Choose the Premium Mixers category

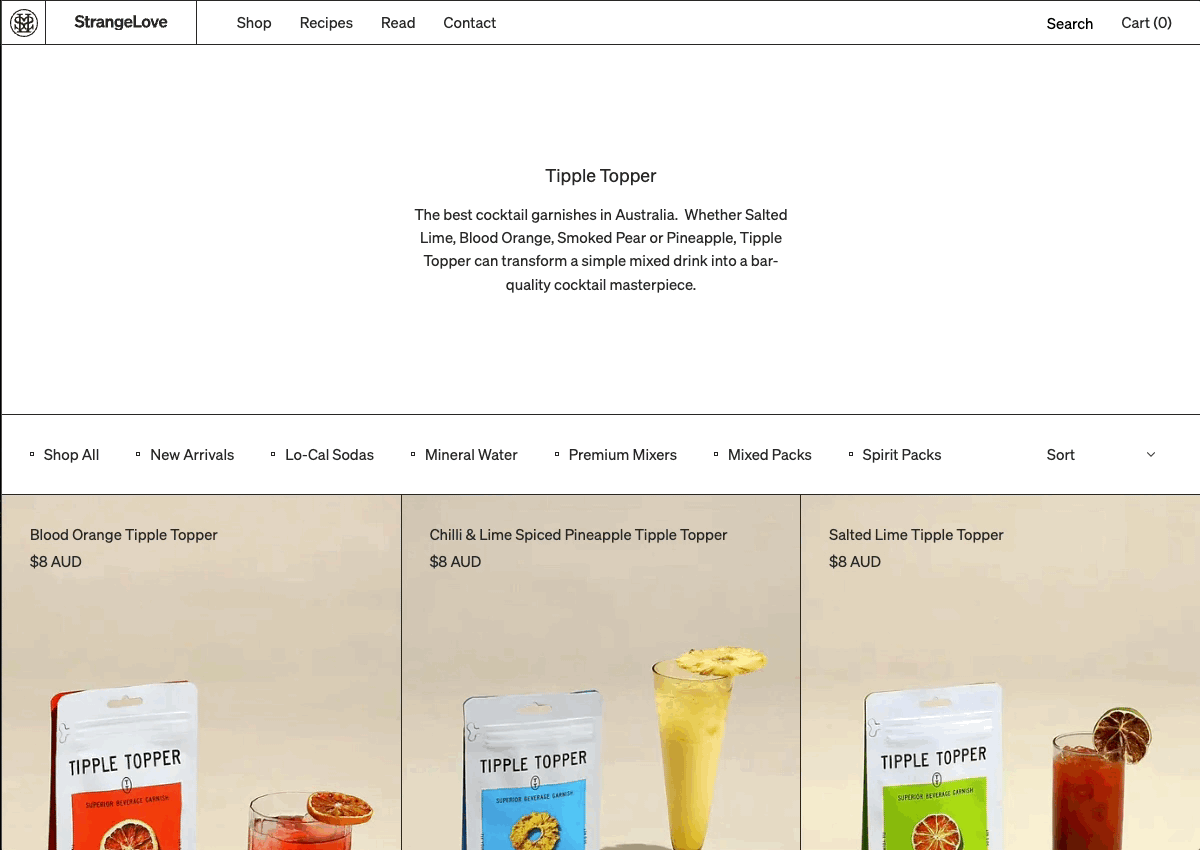click(x=622, y=455)
